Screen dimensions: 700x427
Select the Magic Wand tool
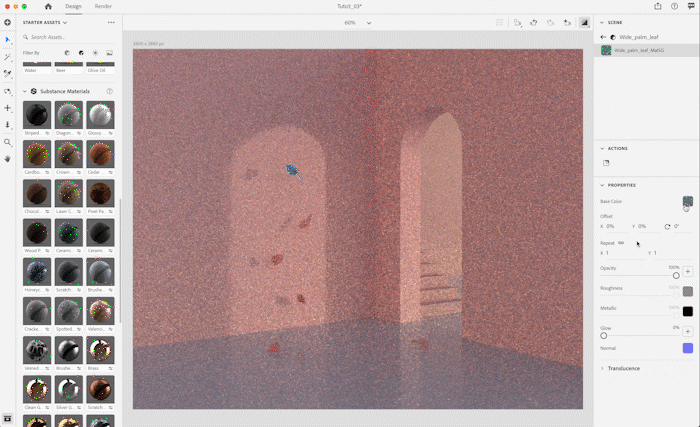(8, 57)
